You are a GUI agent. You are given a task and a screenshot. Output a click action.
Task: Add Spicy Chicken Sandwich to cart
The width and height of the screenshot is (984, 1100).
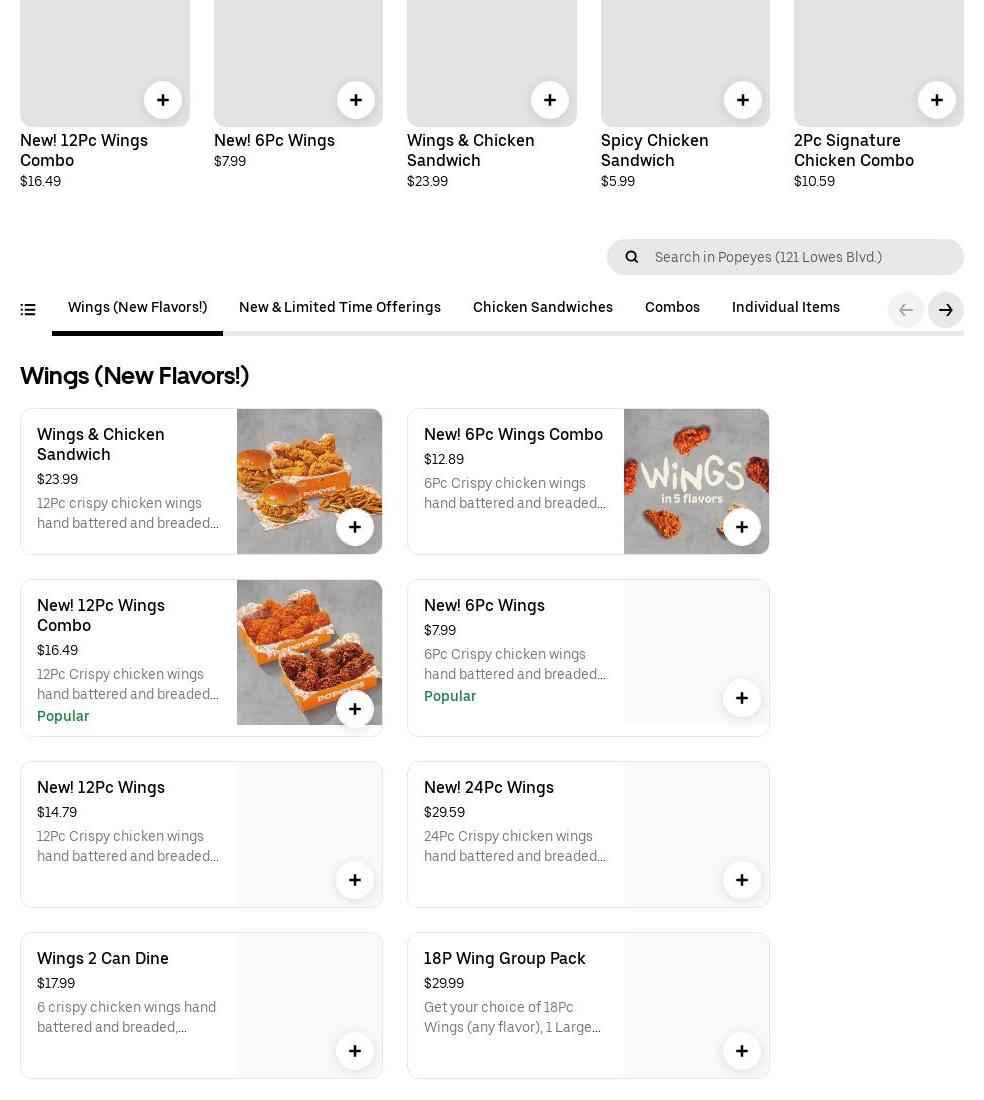743,100
